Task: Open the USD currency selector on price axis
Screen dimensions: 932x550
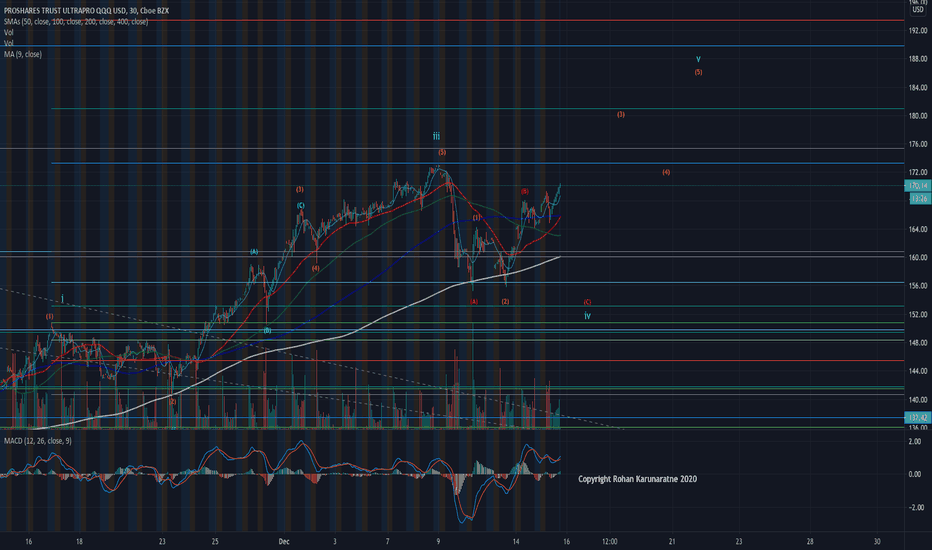Action: pyautogui.click(x=918, y=10)
